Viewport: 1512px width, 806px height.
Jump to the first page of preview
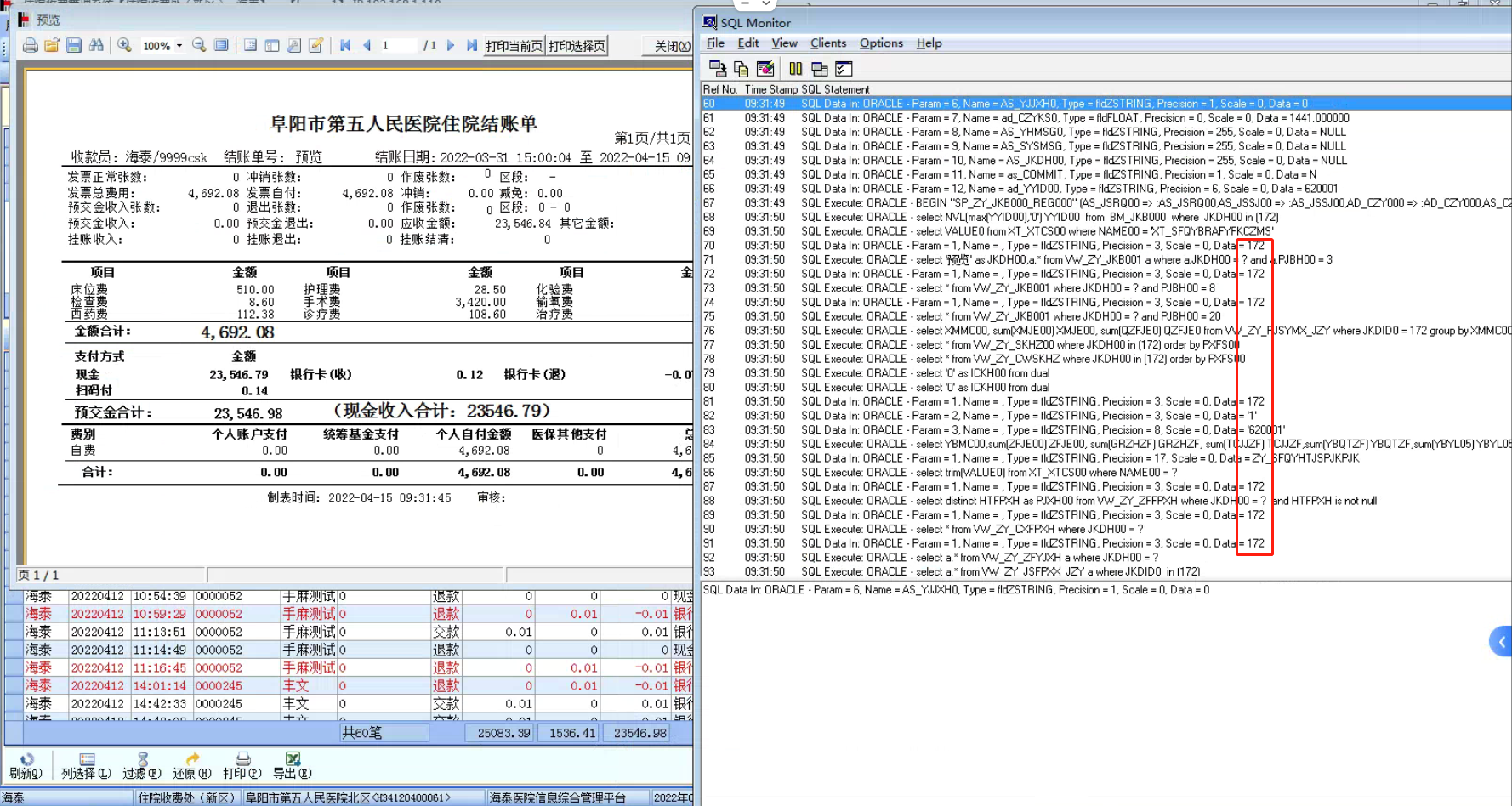(345, 46)
